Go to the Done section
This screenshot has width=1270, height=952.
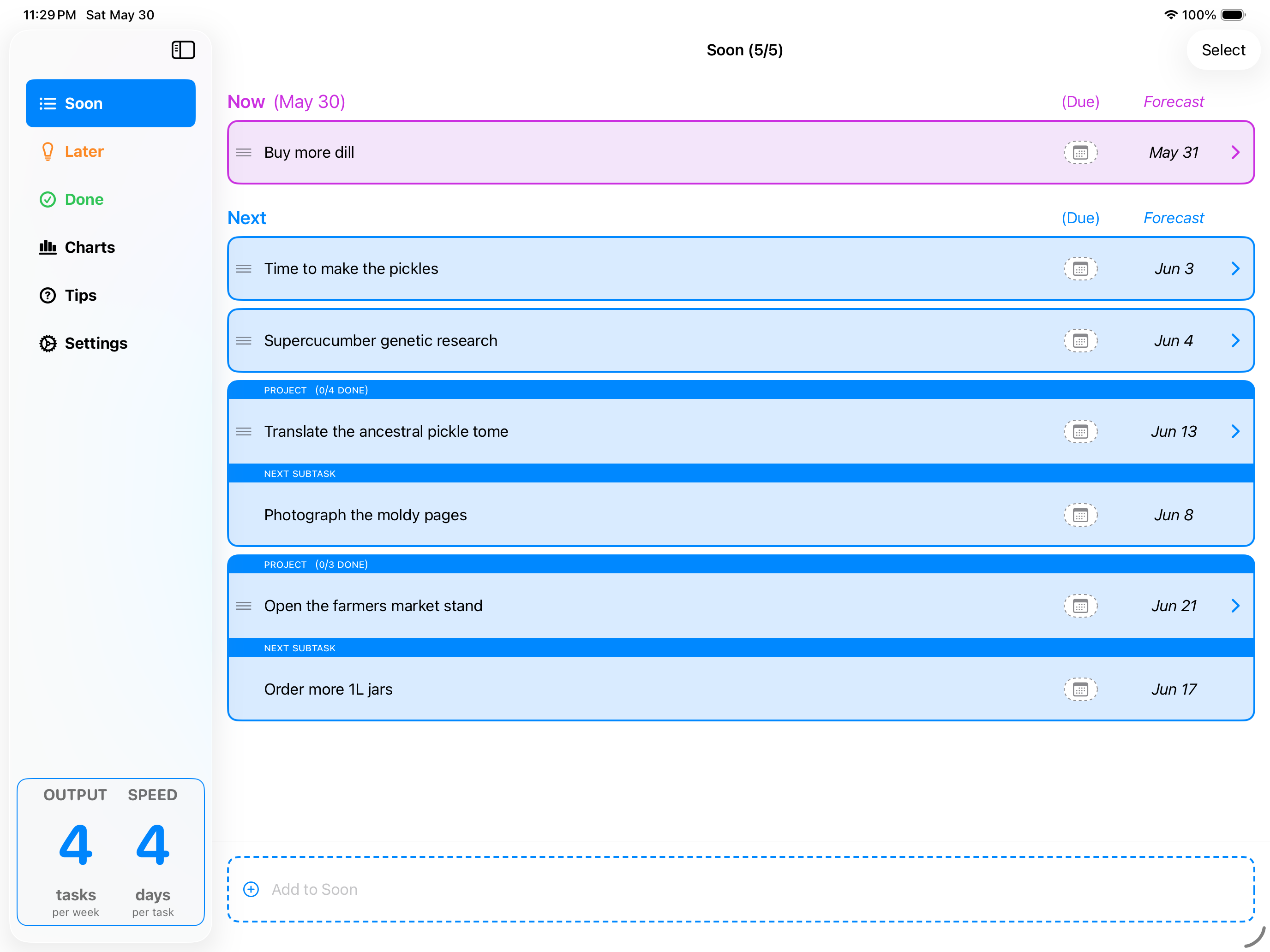click(111, 199)
